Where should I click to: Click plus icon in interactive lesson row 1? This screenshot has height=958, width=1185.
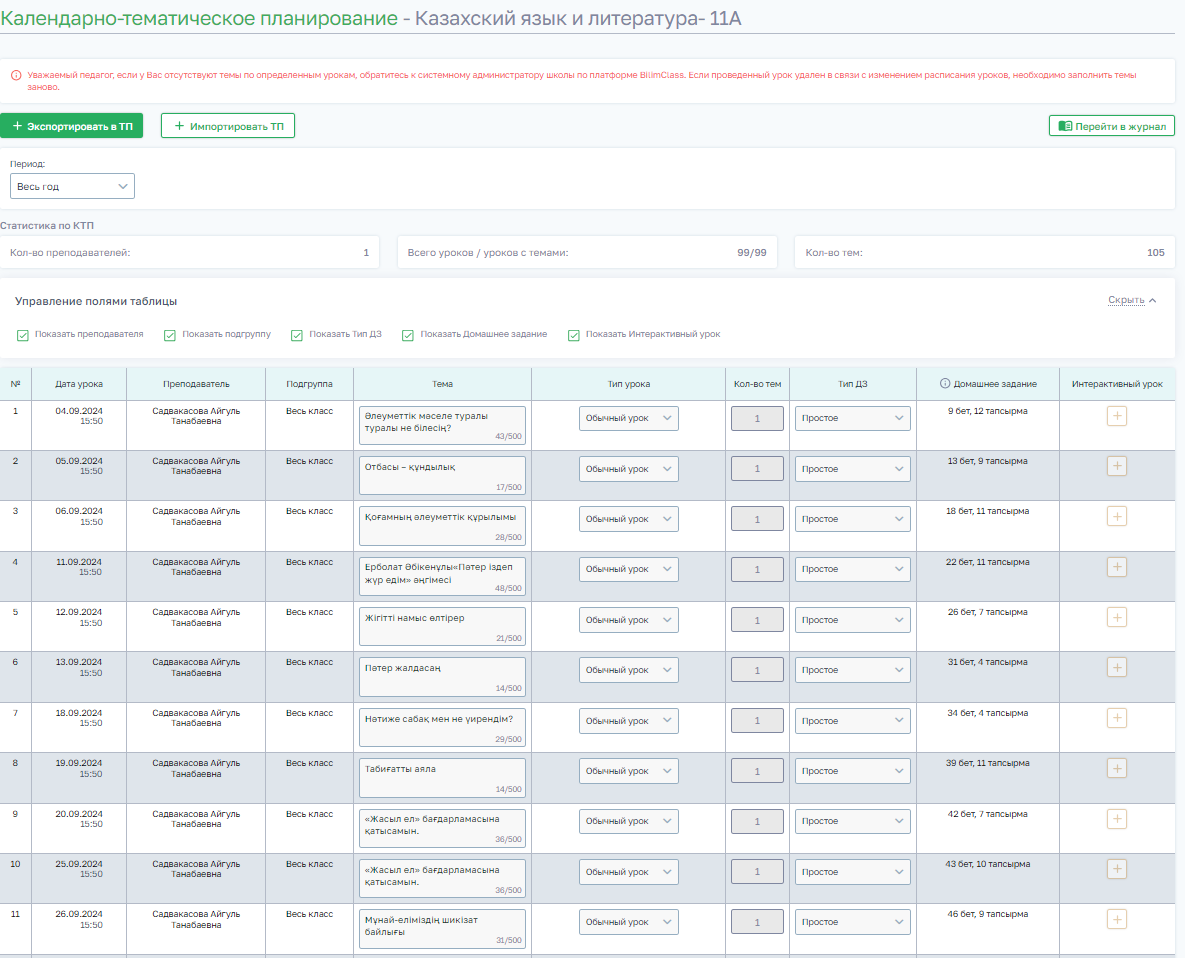tap(1116, 416)
